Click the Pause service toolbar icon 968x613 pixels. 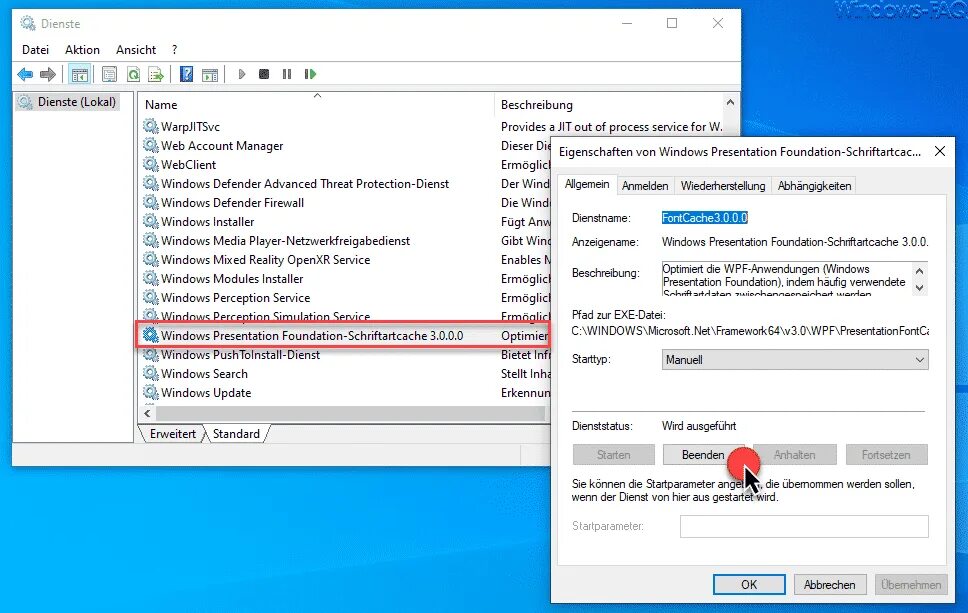click(286, 74)
